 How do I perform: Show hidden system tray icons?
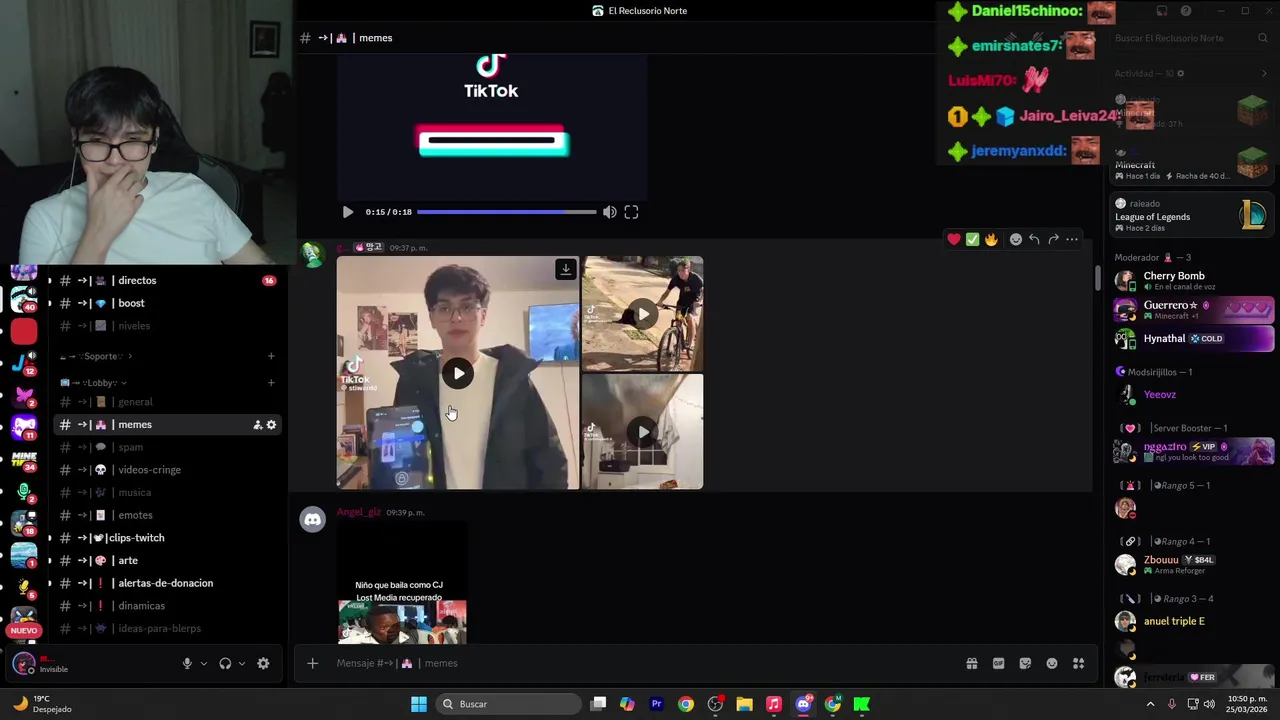[1150, 704]
